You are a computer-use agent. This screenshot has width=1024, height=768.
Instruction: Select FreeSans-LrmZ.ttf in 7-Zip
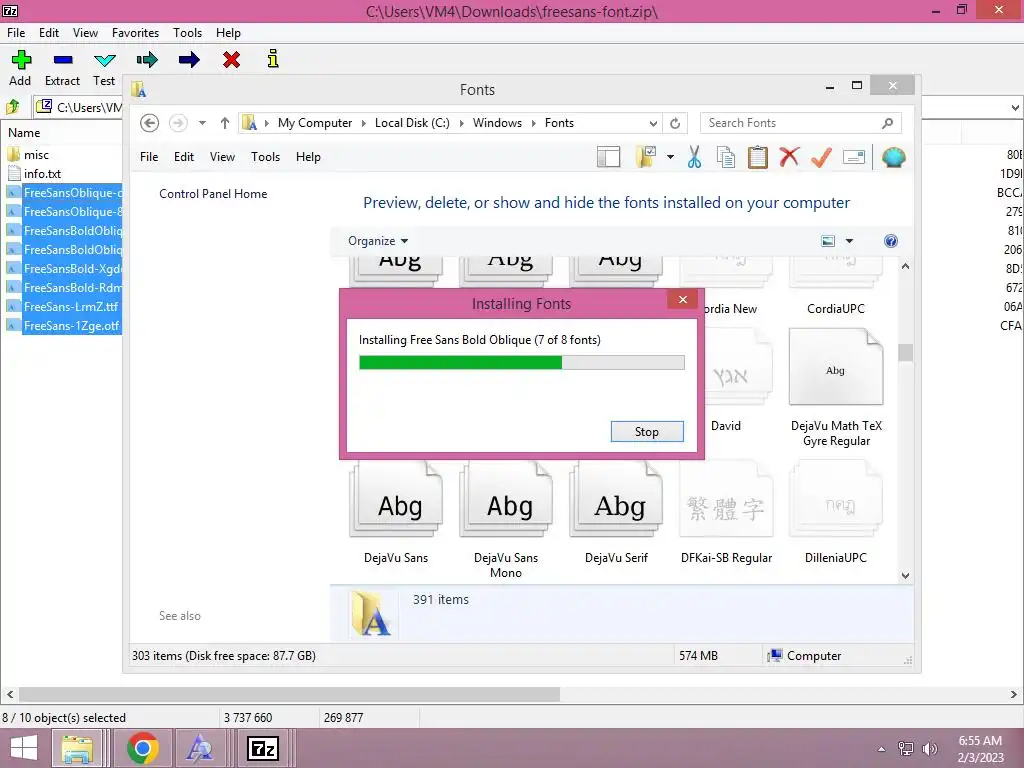(x=71, y=306)
